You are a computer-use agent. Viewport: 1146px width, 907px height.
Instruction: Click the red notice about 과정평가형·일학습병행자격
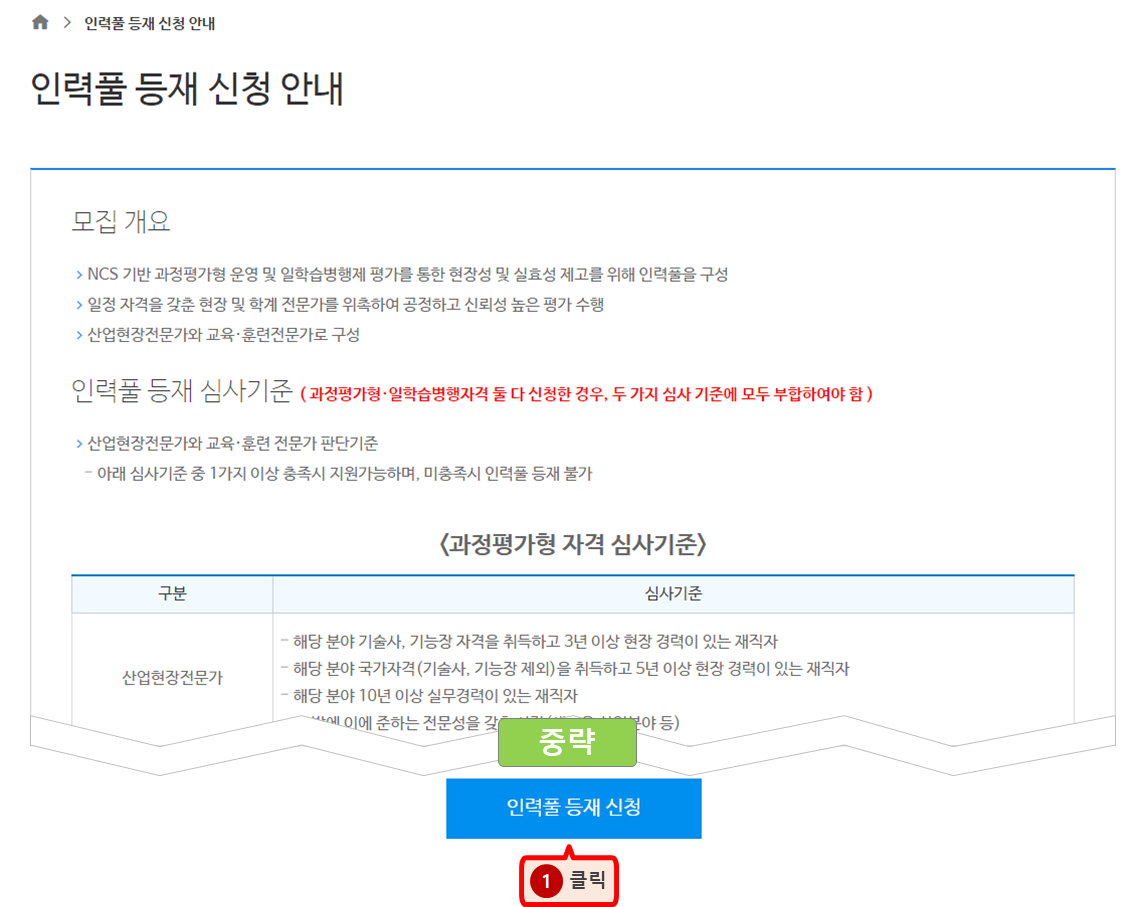click(x=587, y=394)
